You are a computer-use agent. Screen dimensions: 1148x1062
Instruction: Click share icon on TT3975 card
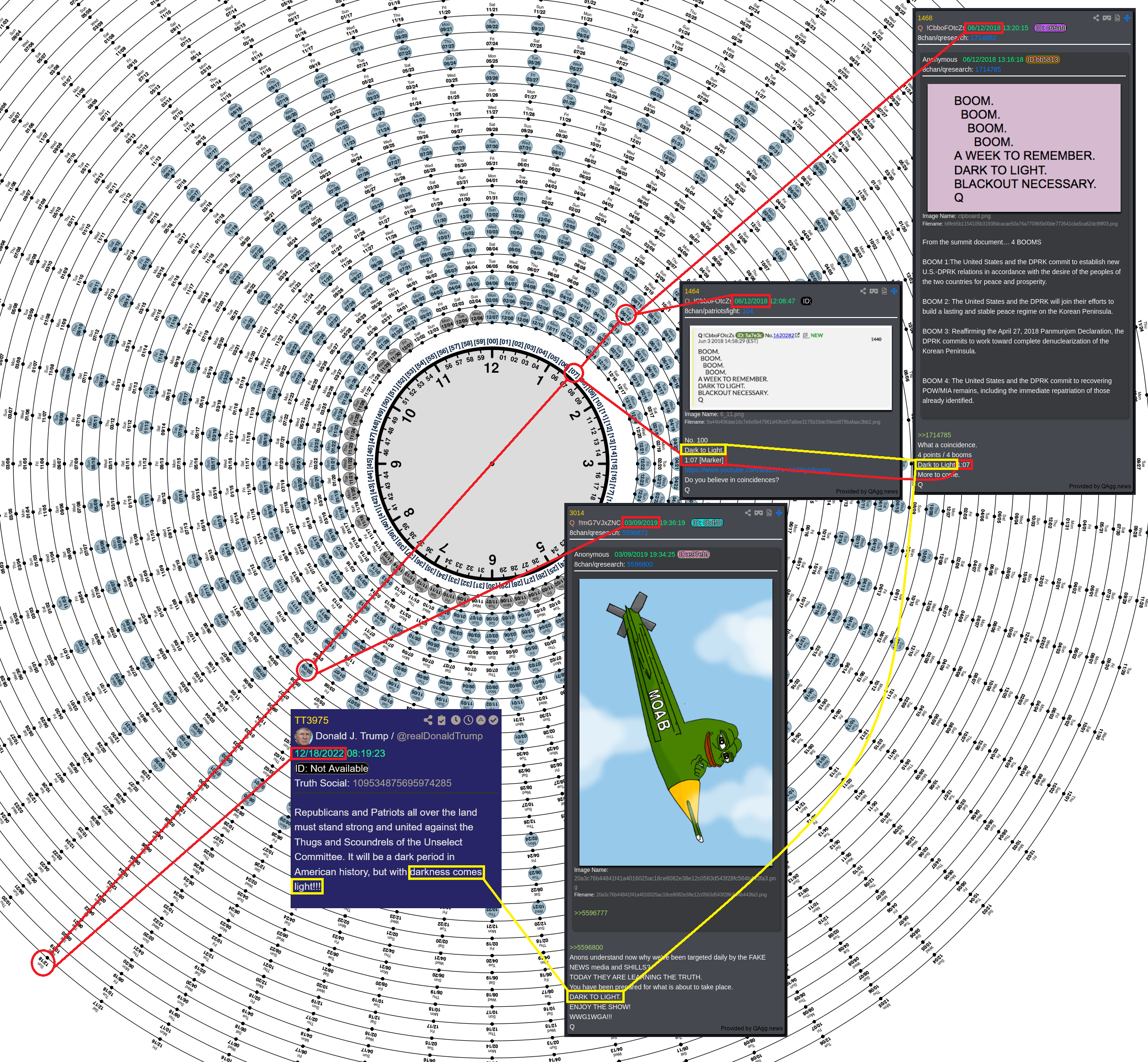click(427, 720)
